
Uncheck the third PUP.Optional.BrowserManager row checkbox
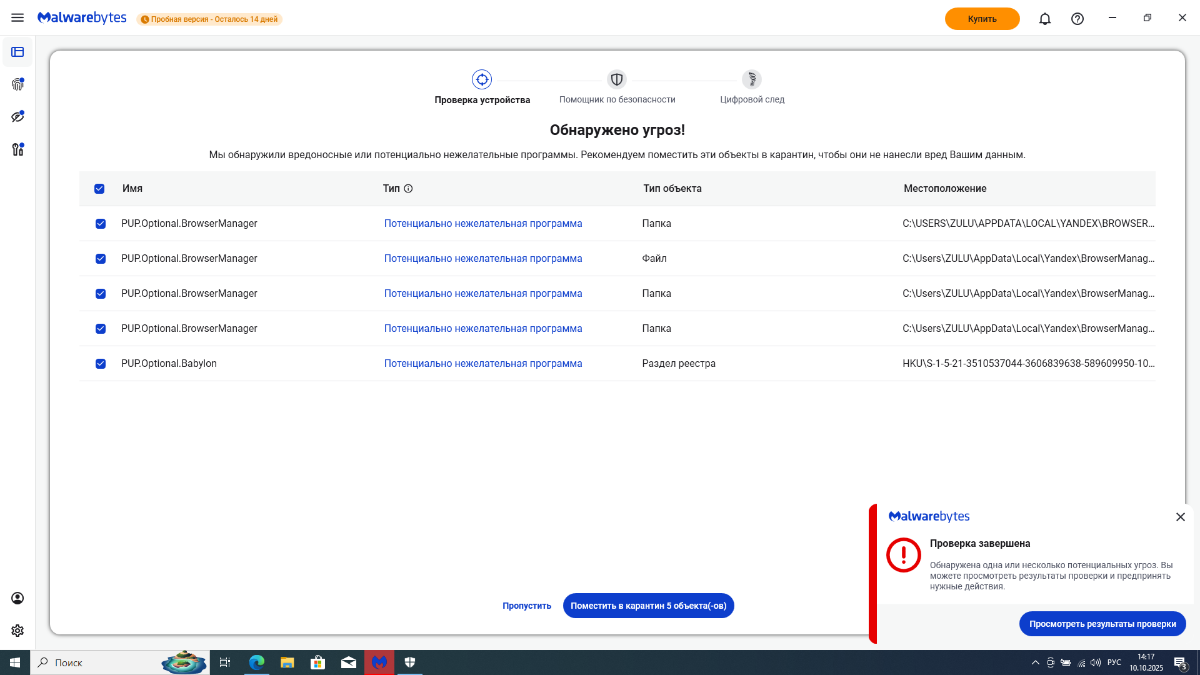pos(100,294)
